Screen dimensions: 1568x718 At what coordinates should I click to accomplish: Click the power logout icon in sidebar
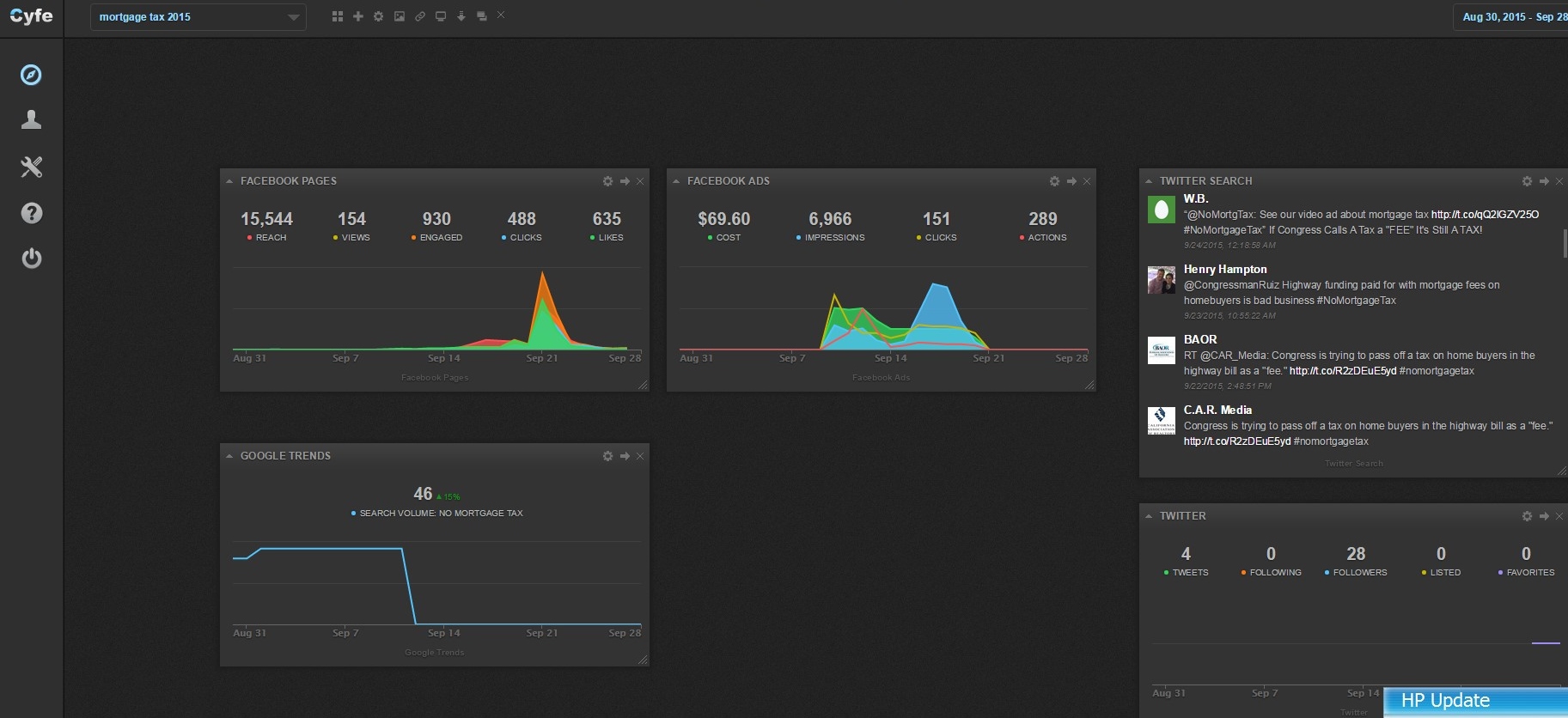[31, 259]
